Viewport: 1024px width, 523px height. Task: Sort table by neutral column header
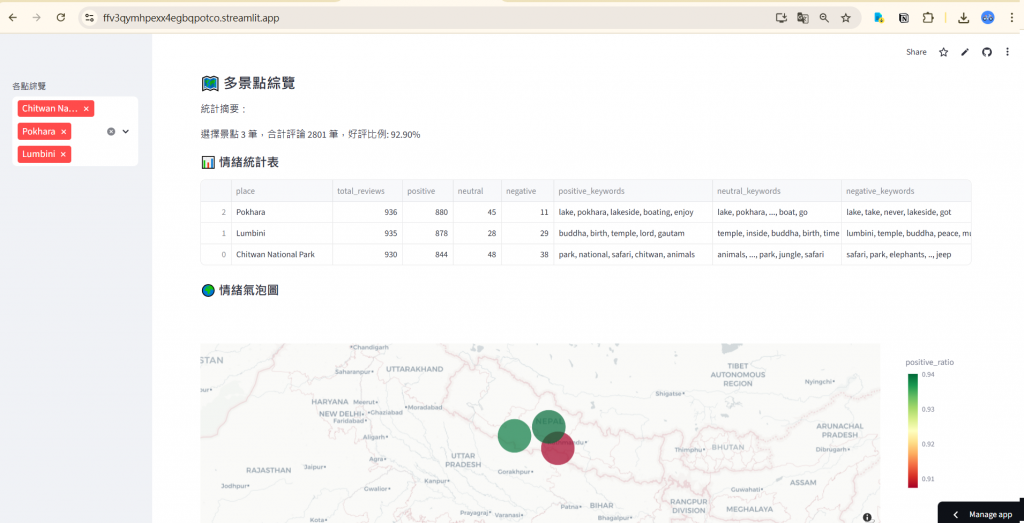476,191
